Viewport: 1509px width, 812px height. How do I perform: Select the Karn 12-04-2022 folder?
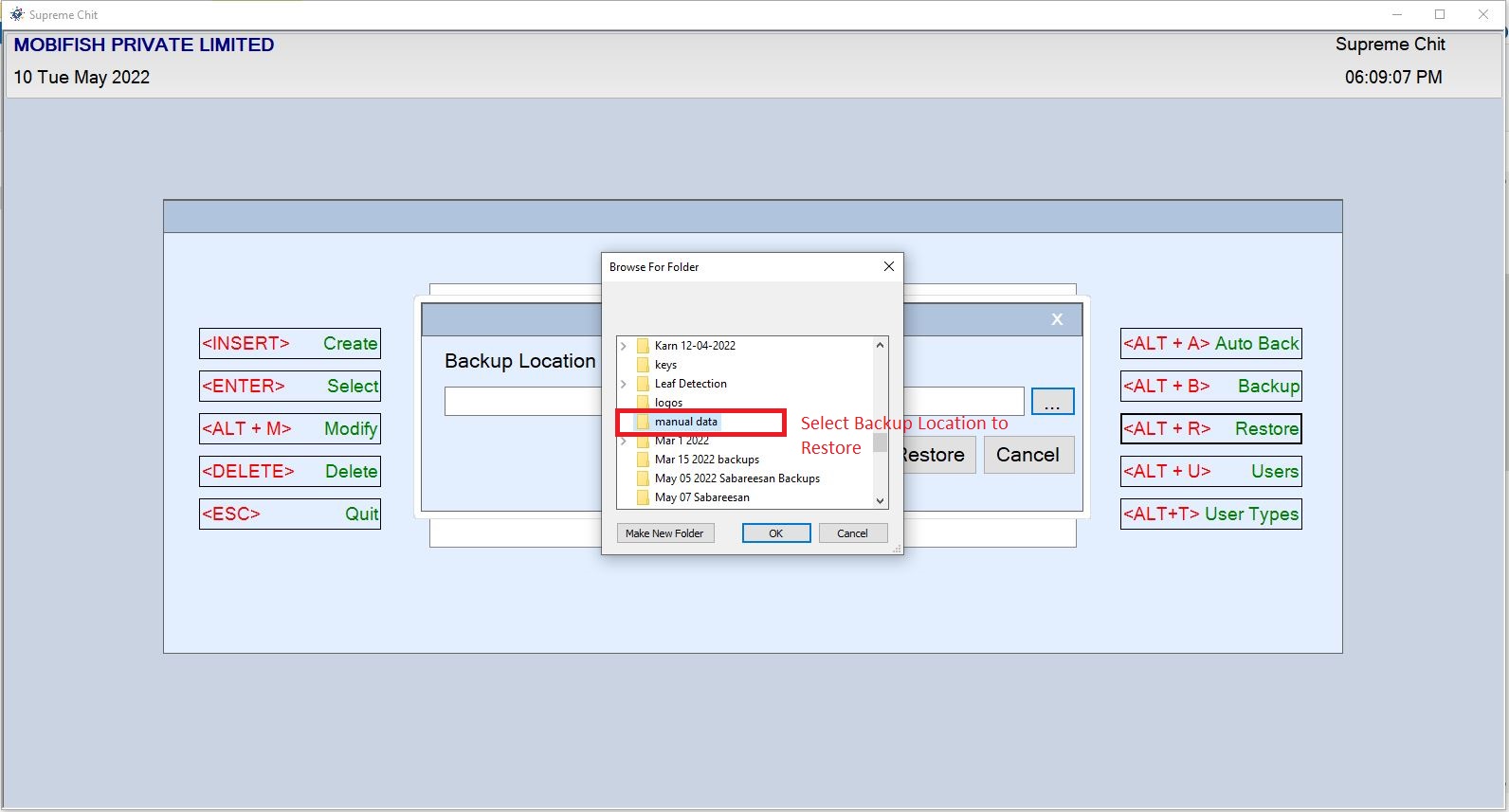(x=695, y=346)
